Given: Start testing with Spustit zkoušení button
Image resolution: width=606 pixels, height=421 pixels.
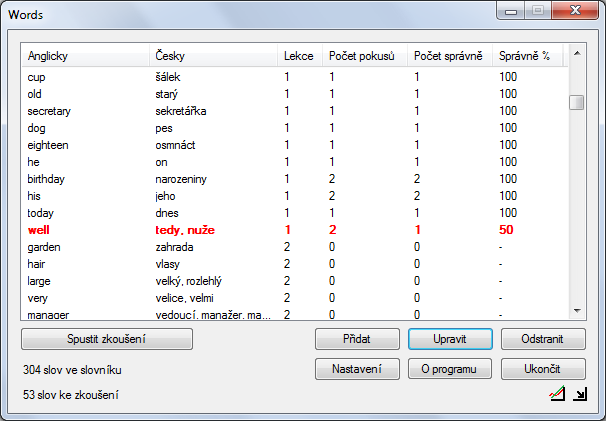Looking at the screenshot, I should (x=107, y=339).
